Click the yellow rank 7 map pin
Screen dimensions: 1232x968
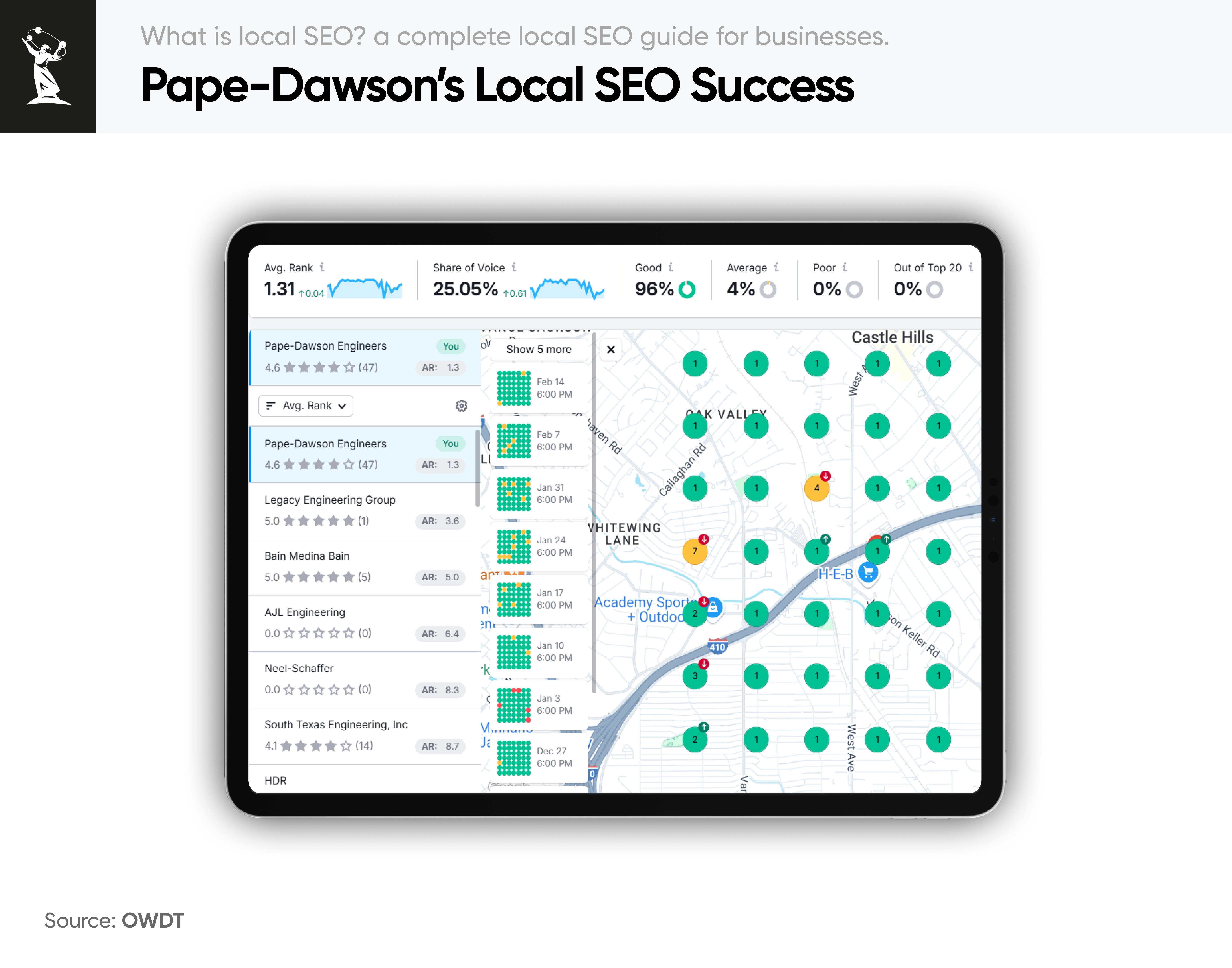tap(695, 551)
